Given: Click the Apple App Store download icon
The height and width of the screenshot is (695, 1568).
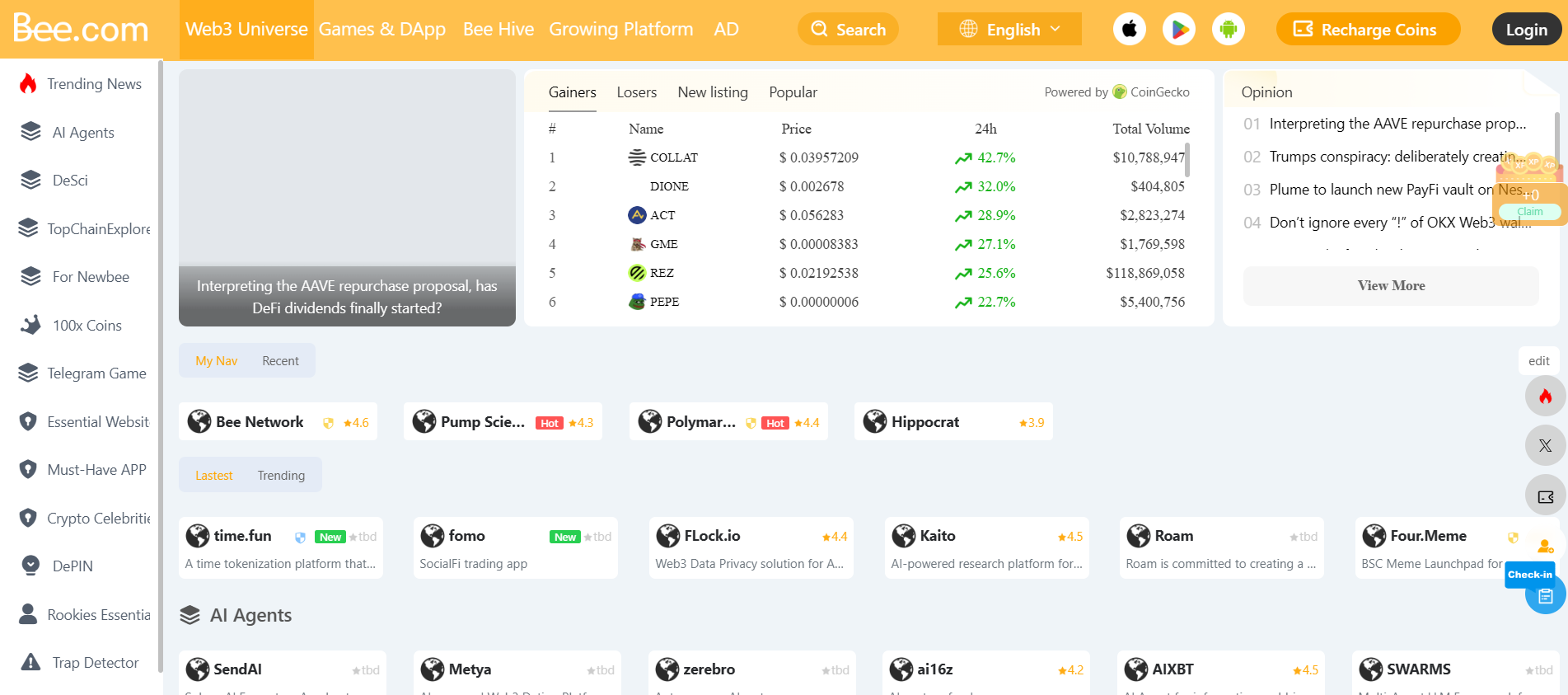Looking at the screenshot, I should pyautogui.click(x=1130, y=30).
